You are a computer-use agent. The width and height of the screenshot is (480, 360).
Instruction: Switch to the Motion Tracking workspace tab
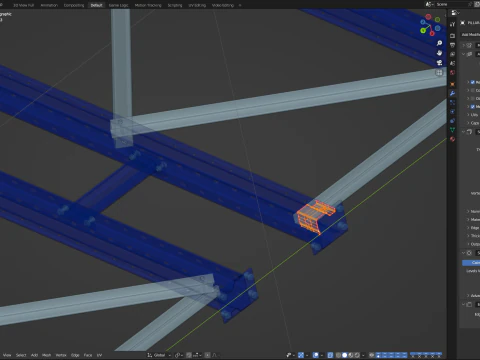point(148,5)
